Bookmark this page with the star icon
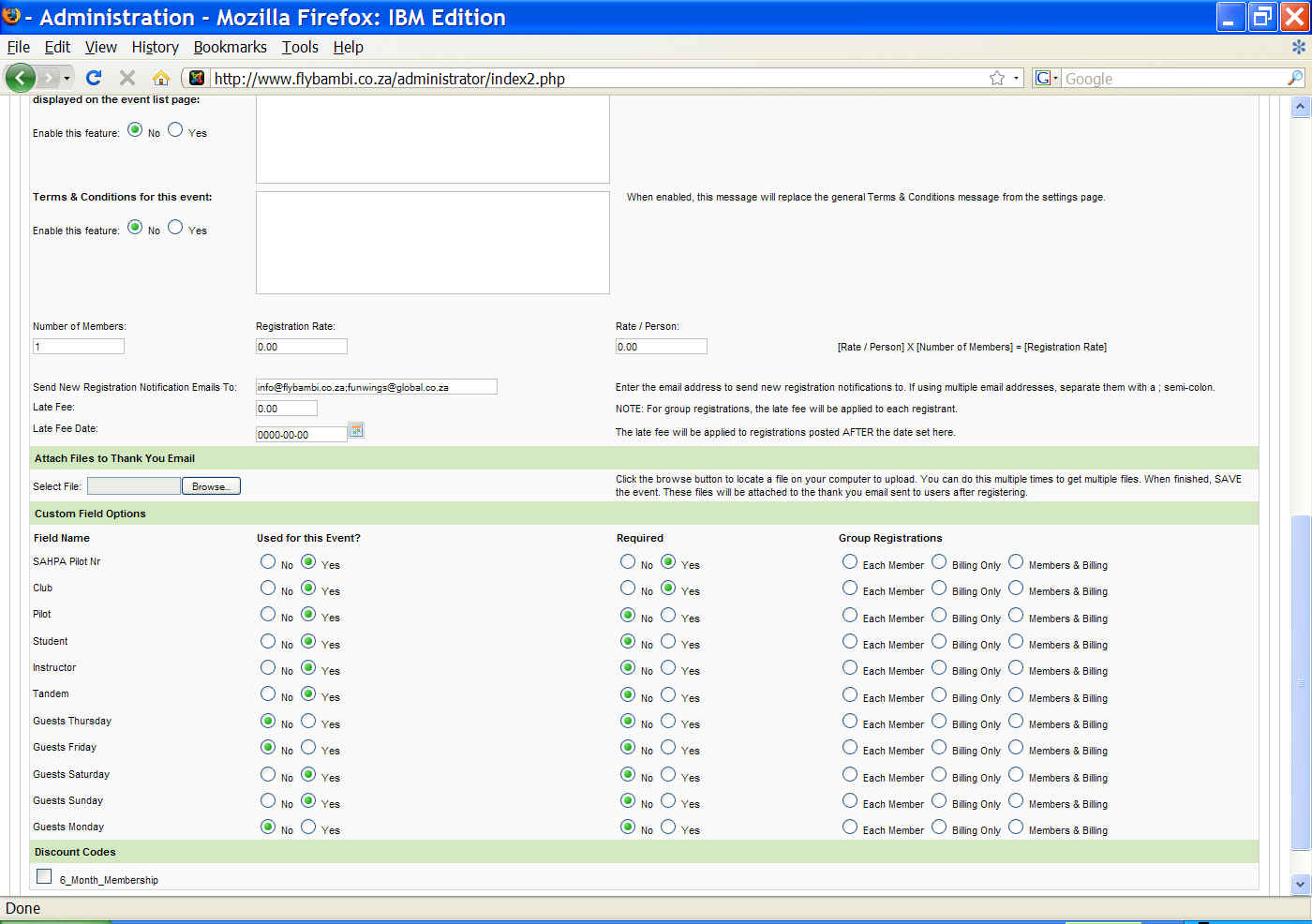 click(x=997, y=78)
